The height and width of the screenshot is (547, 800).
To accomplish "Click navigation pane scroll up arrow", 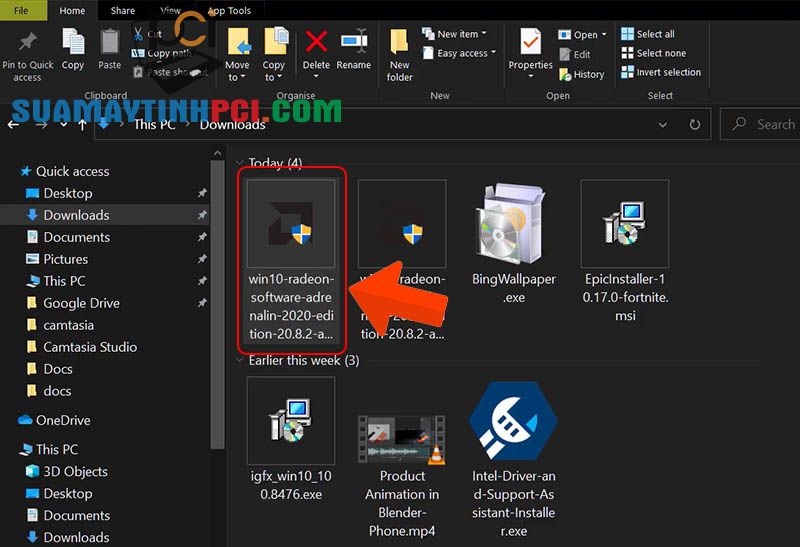I will pos(217,153).
